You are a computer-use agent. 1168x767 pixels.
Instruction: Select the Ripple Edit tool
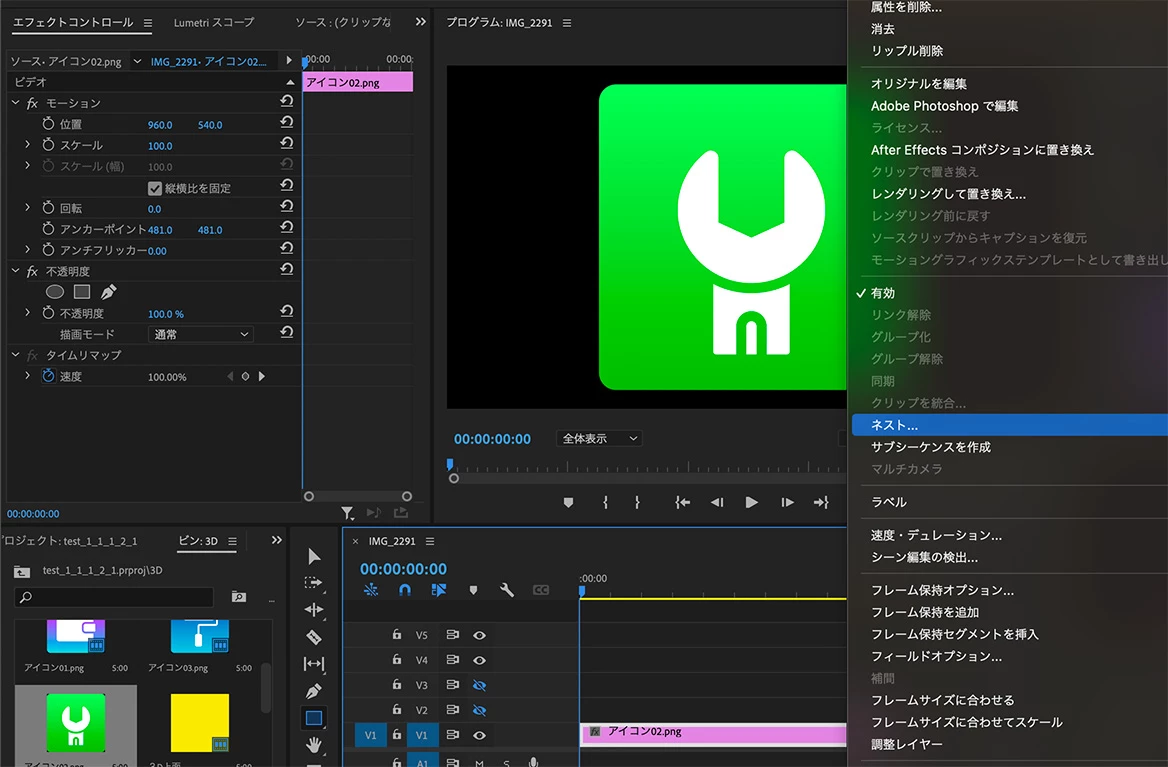314,609
